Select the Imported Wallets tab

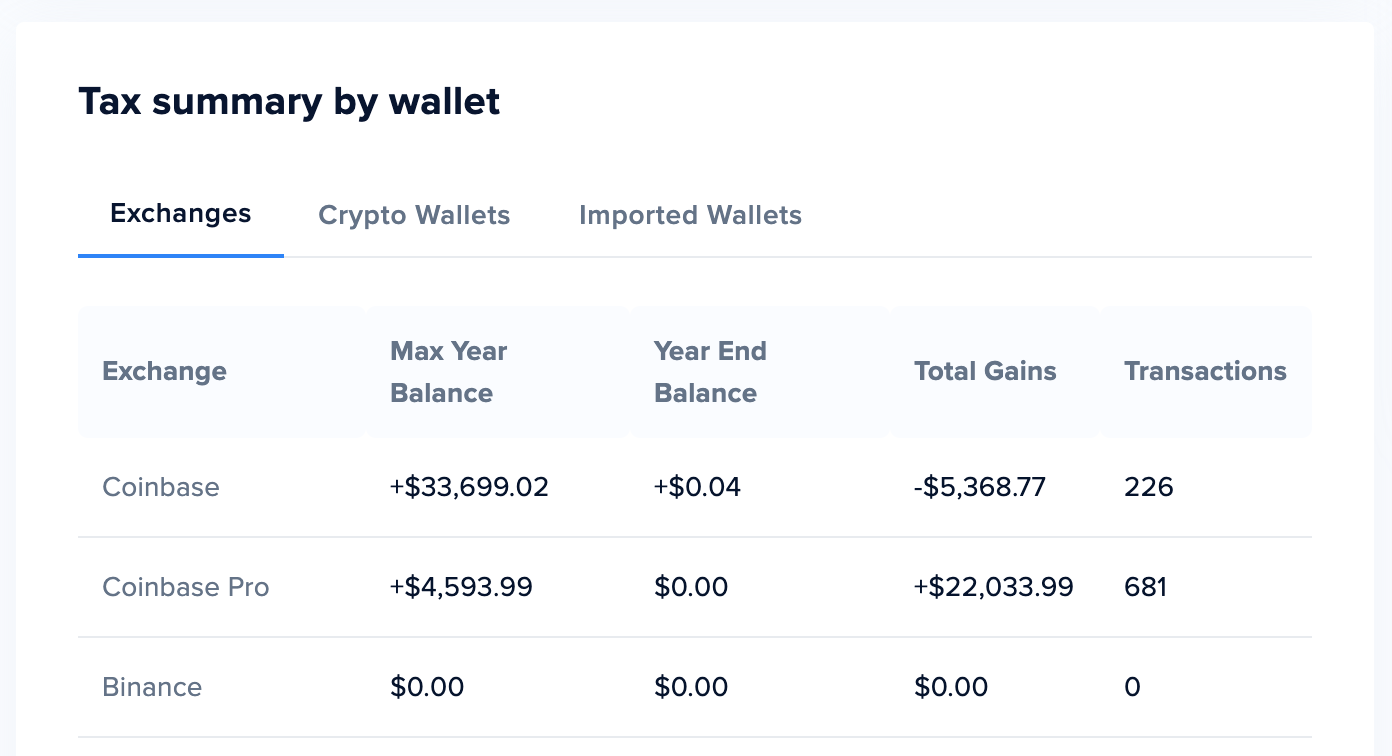(690, 215)
